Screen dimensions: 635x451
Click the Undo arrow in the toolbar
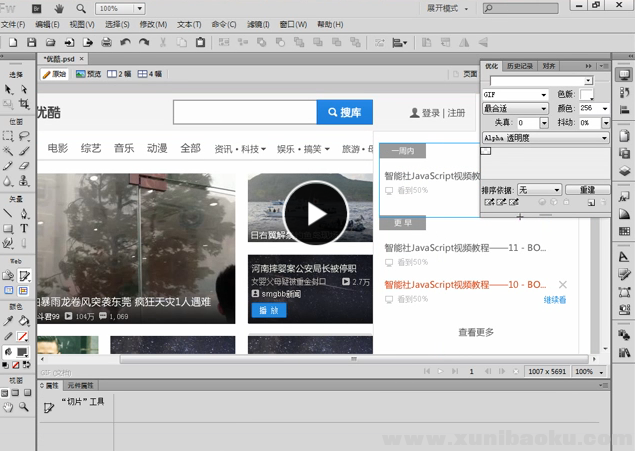pyautogui.click(x=126, y=42)
